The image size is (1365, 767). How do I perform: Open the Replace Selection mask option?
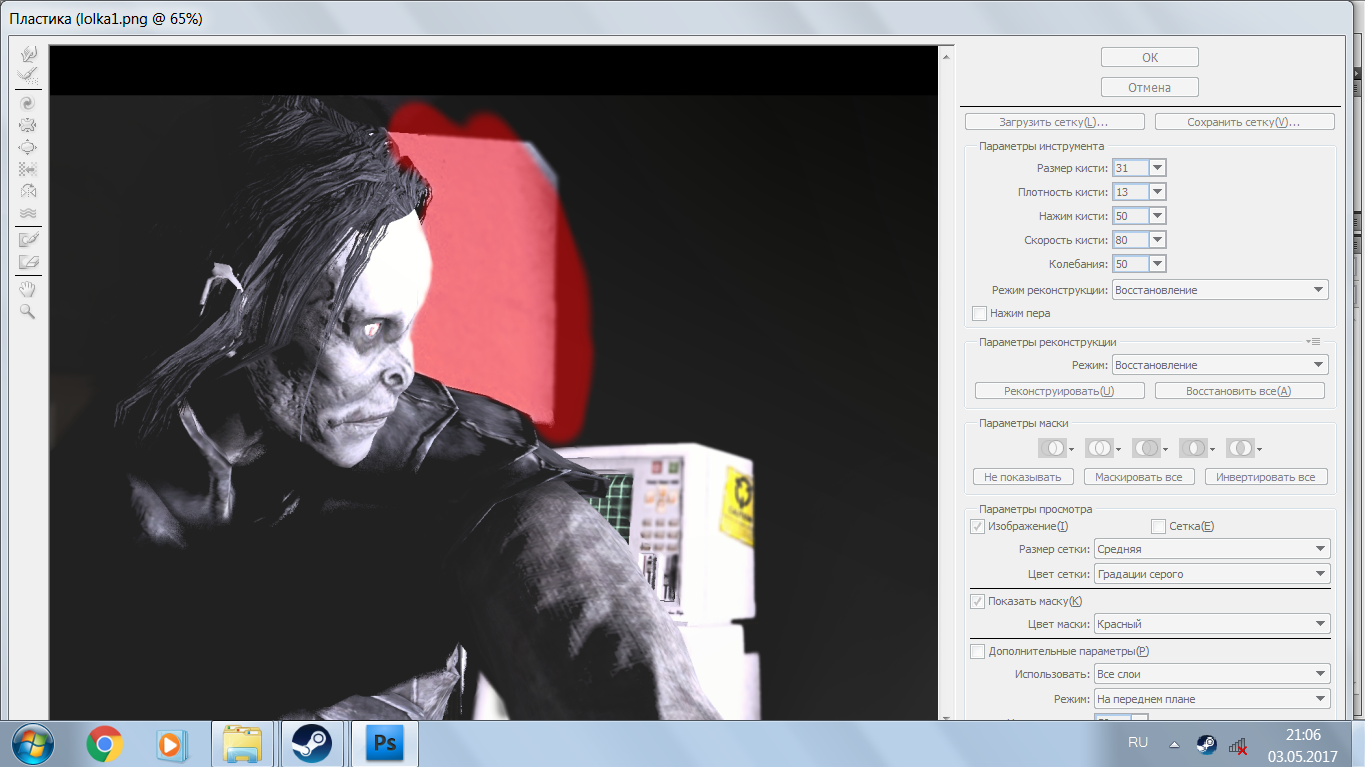[1056, 448]
